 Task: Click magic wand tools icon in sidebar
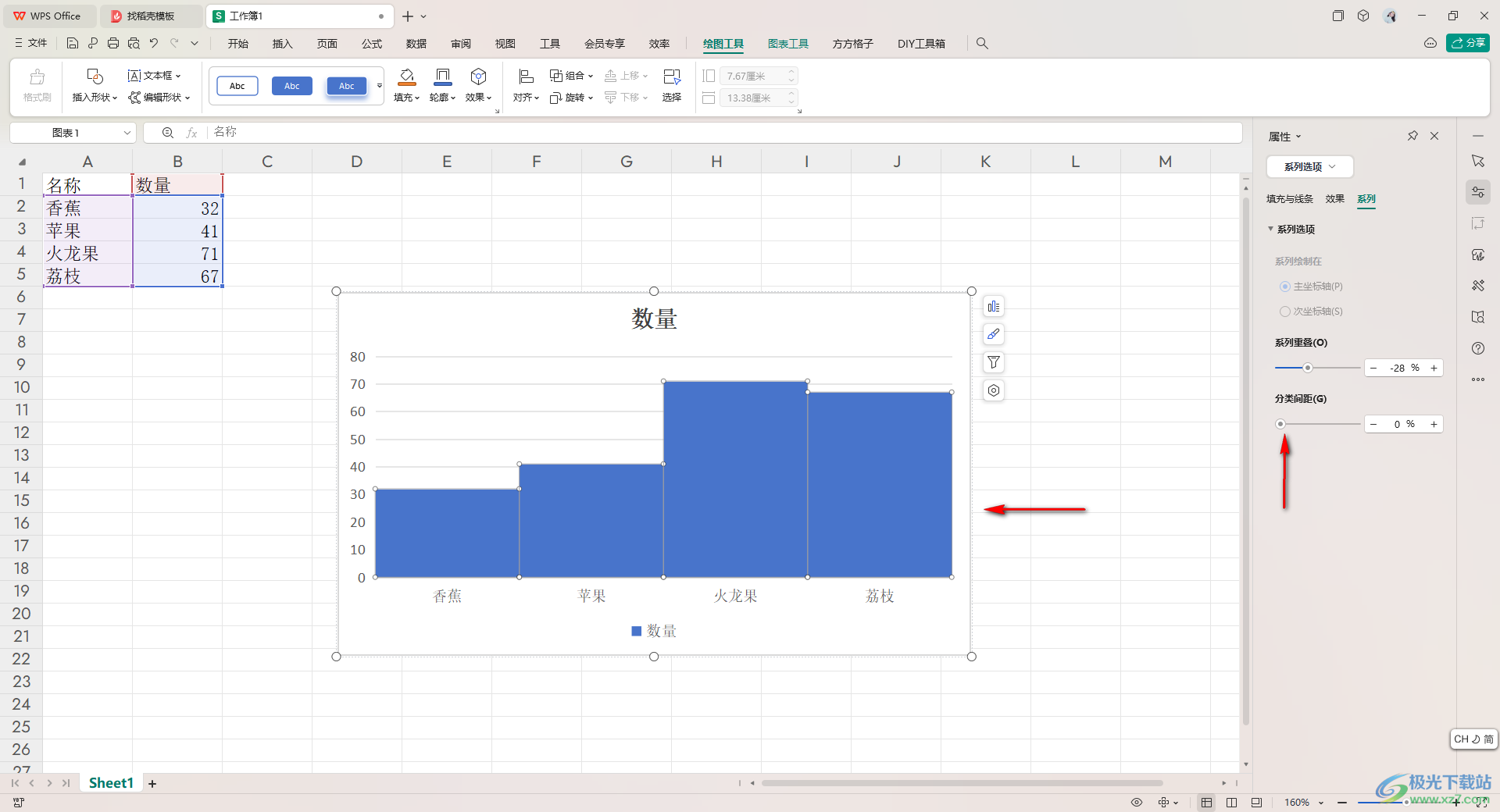(1478, 286)
